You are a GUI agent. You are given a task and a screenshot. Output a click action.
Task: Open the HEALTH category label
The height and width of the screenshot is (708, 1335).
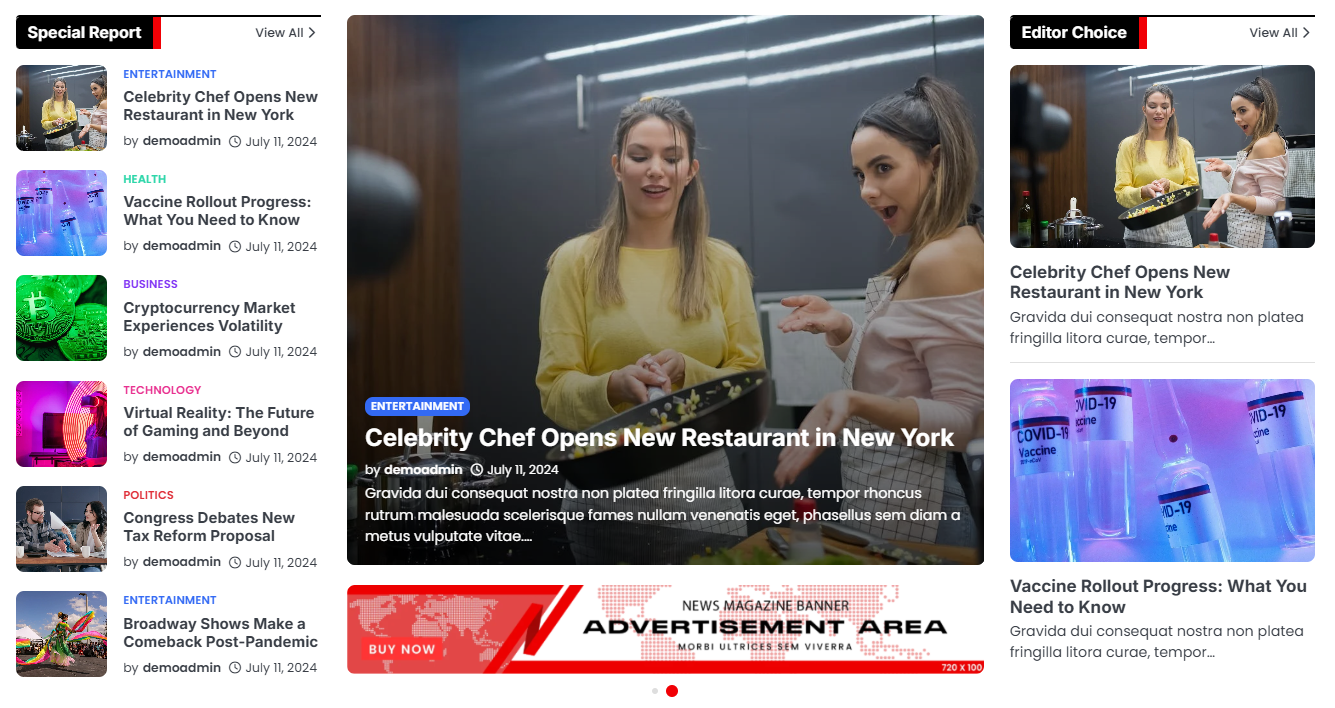[x=145, y=179]
